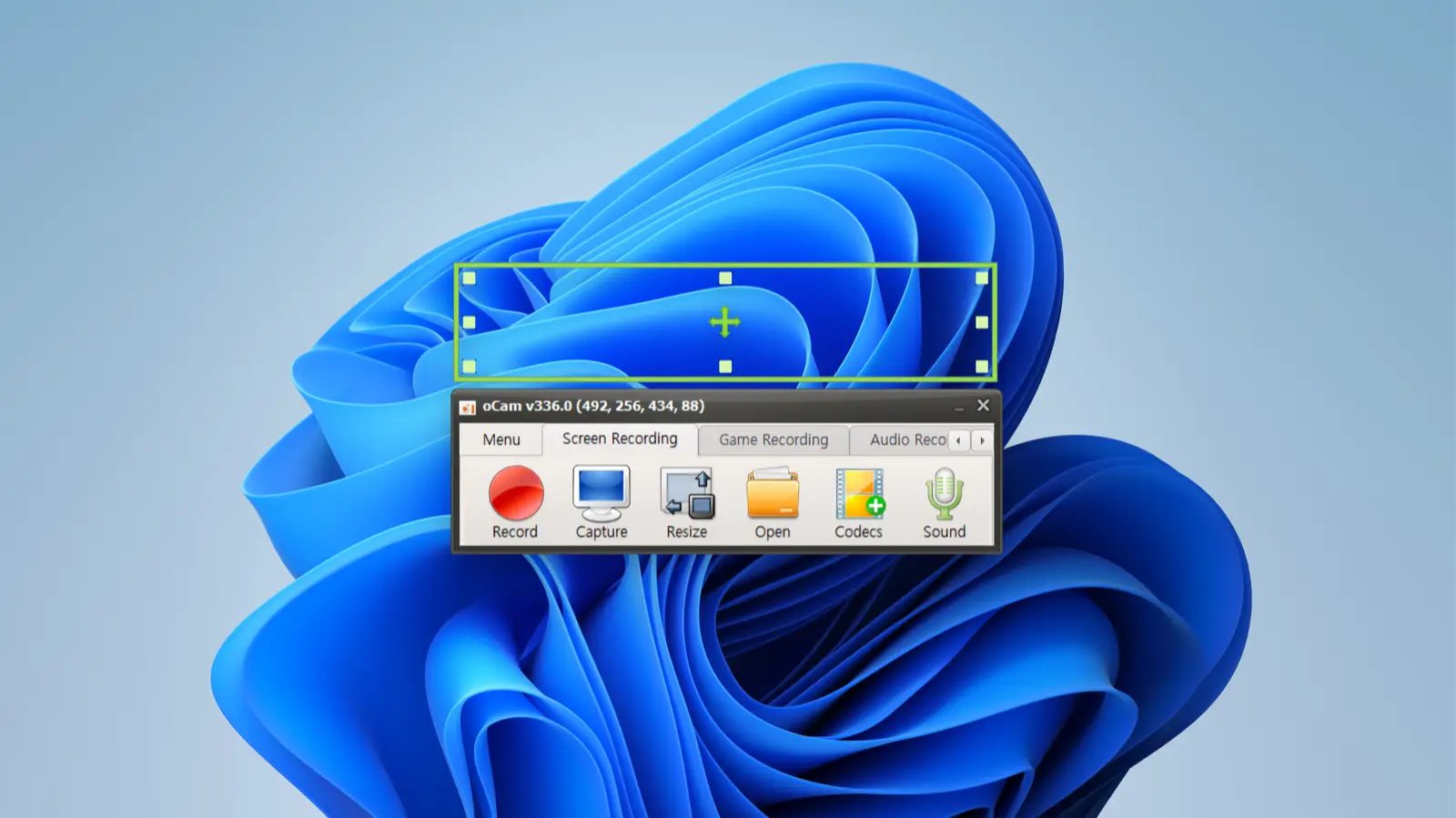Viewport: 1456px width, 818px height.
Task: Click the top-center capture region handle
Action: pos(725,278)
